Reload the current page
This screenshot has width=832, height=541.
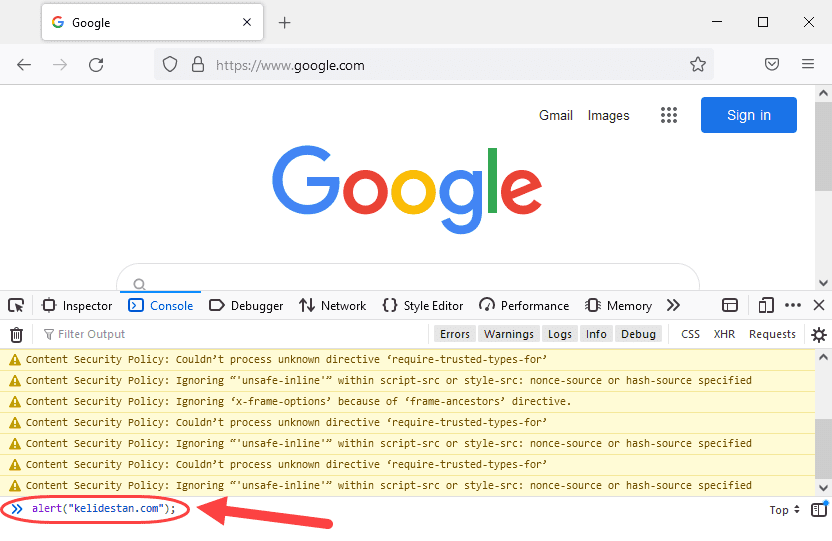(96, 65)
